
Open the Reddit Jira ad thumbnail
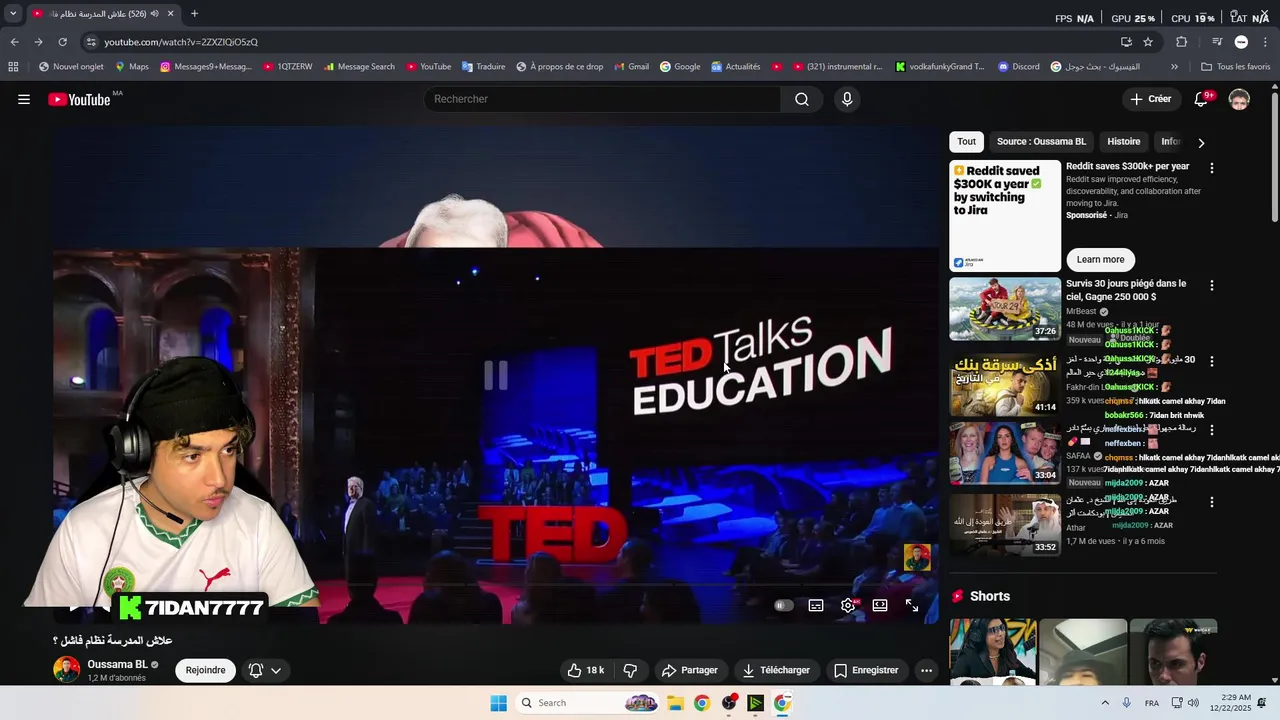(x=1005, y=216)
